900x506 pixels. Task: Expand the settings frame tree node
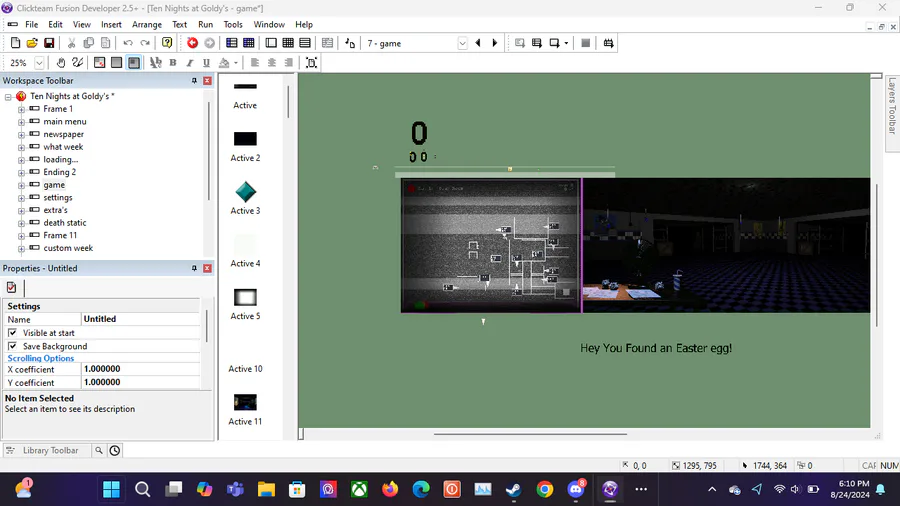coord(21,198)
